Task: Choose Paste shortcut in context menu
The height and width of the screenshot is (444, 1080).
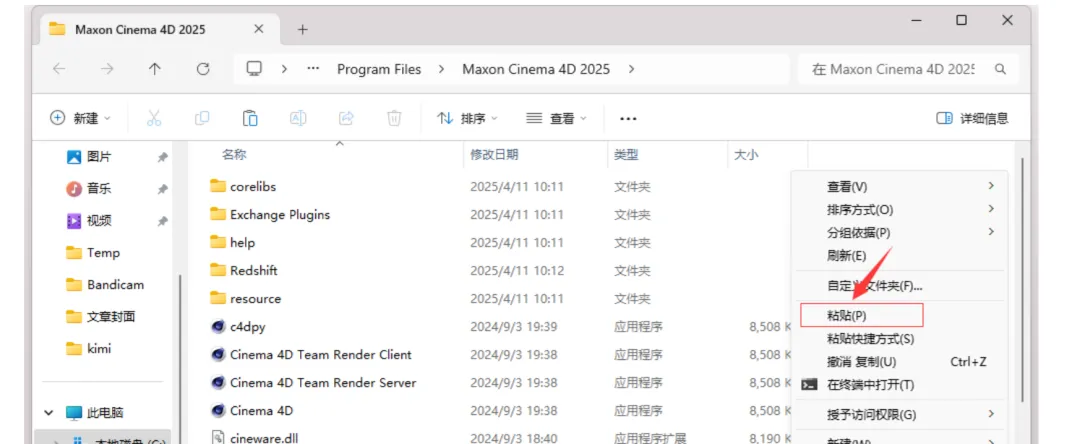Action: (901, 339)
